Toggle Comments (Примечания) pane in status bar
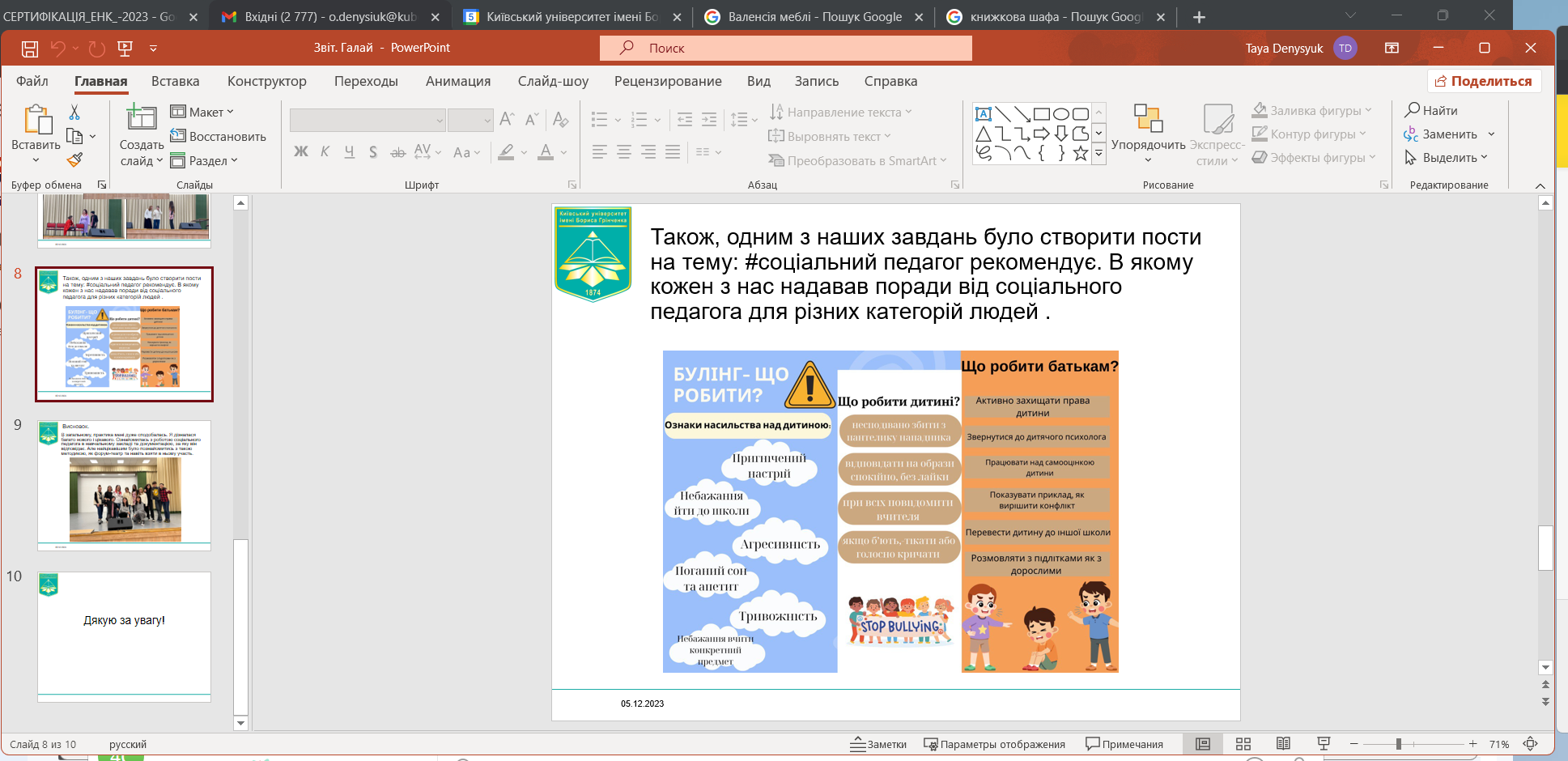Image resolution: width=1568 pixels, height=761 pixels. coord(1124,744)
